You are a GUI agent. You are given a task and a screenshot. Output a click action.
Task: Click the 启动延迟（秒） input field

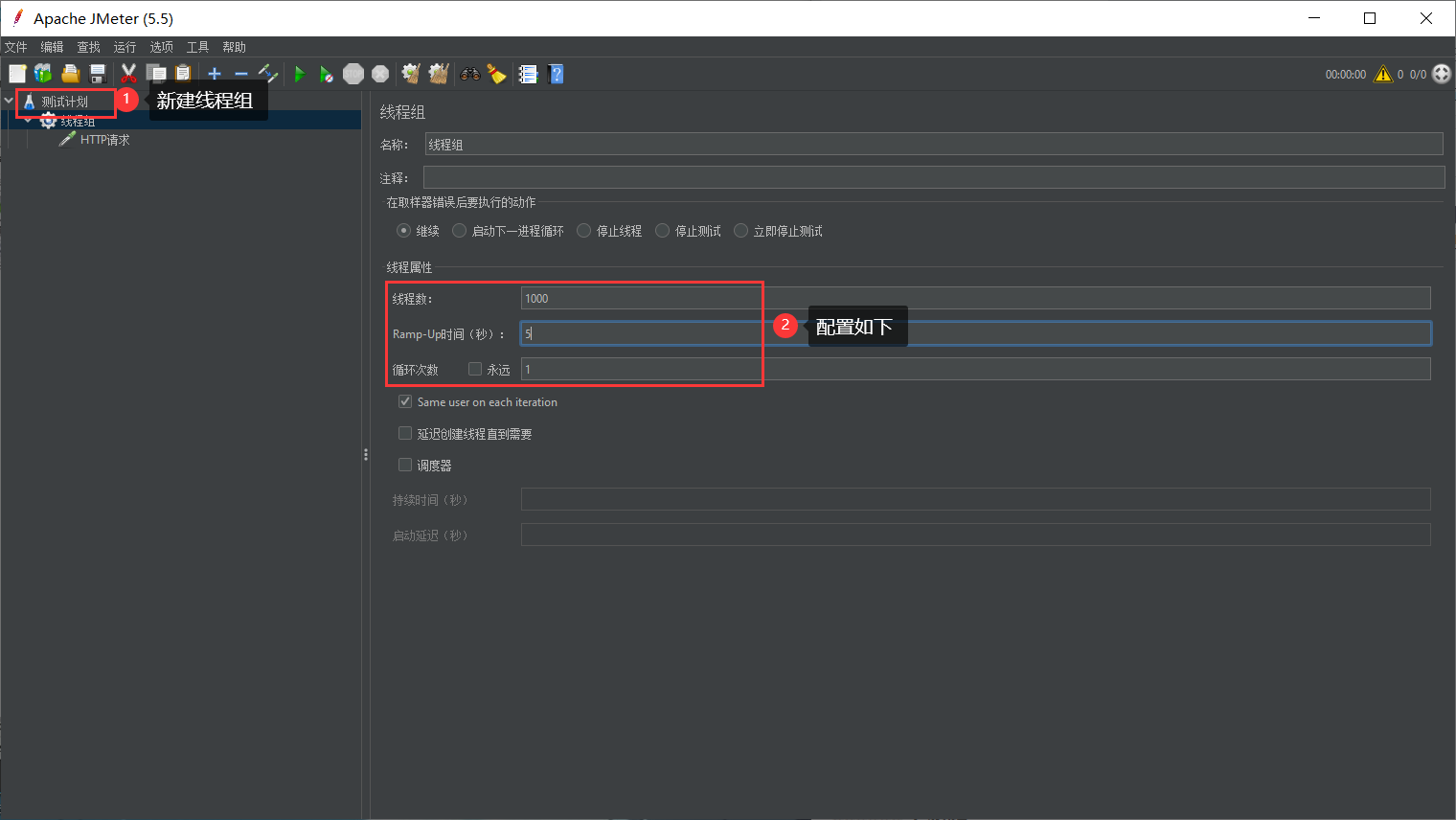coord(975,535)
